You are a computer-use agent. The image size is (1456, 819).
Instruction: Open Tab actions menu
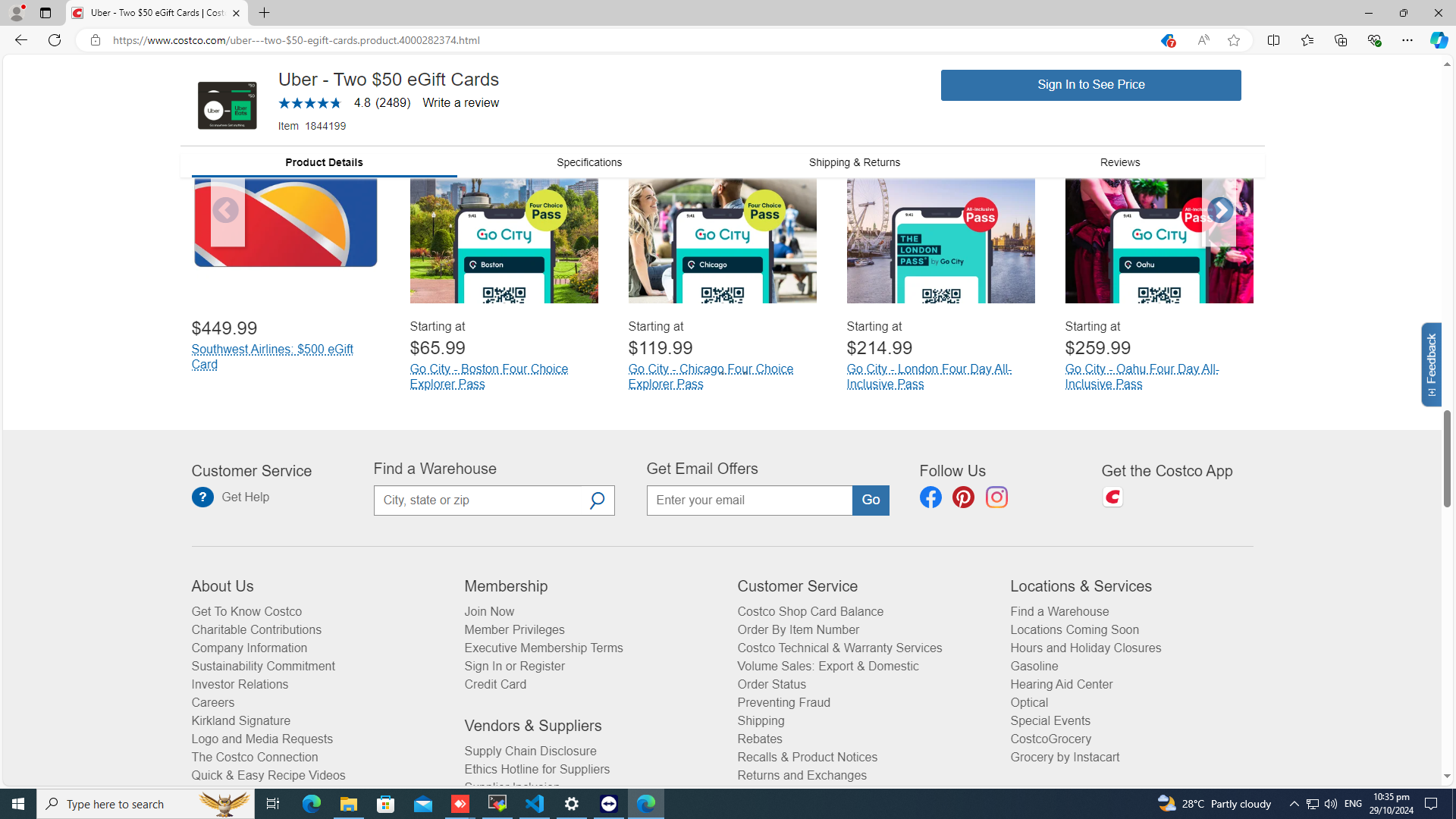tap(45, 13)
